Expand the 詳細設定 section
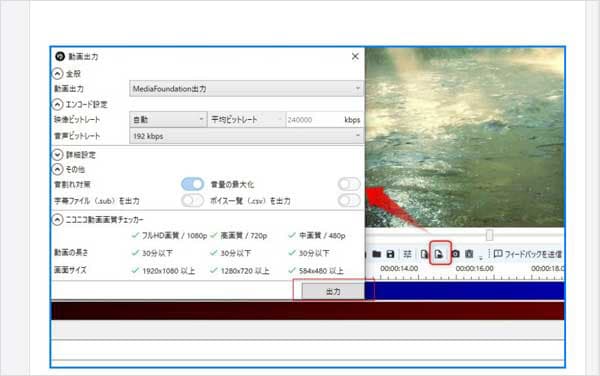This screenshot has width=600, height=376. [x=57, y=155]
